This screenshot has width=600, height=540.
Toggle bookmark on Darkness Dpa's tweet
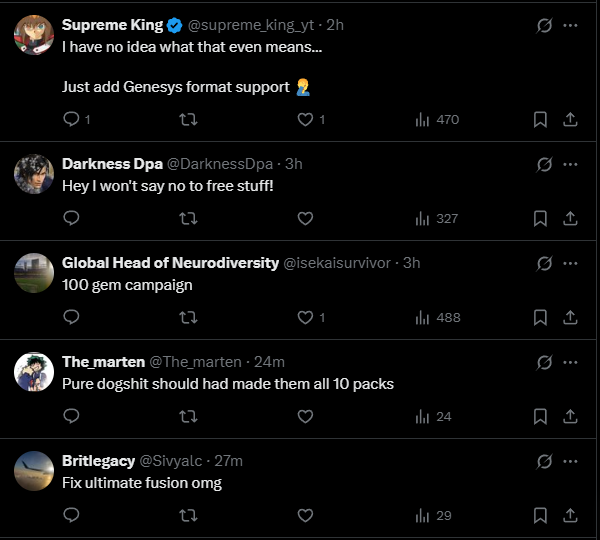coord(540,218)
